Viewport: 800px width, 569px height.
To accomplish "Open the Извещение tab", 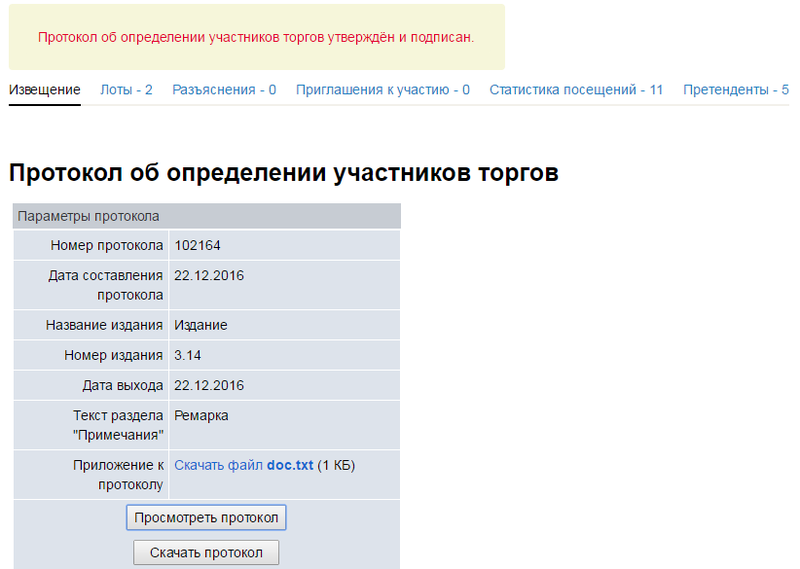I will pyautogui.click(x=44, y=90).
